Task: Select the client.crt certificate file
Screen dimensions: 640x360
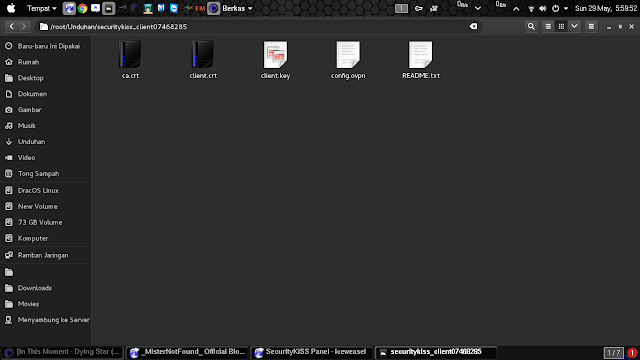Action: click(x=203, y=60)
